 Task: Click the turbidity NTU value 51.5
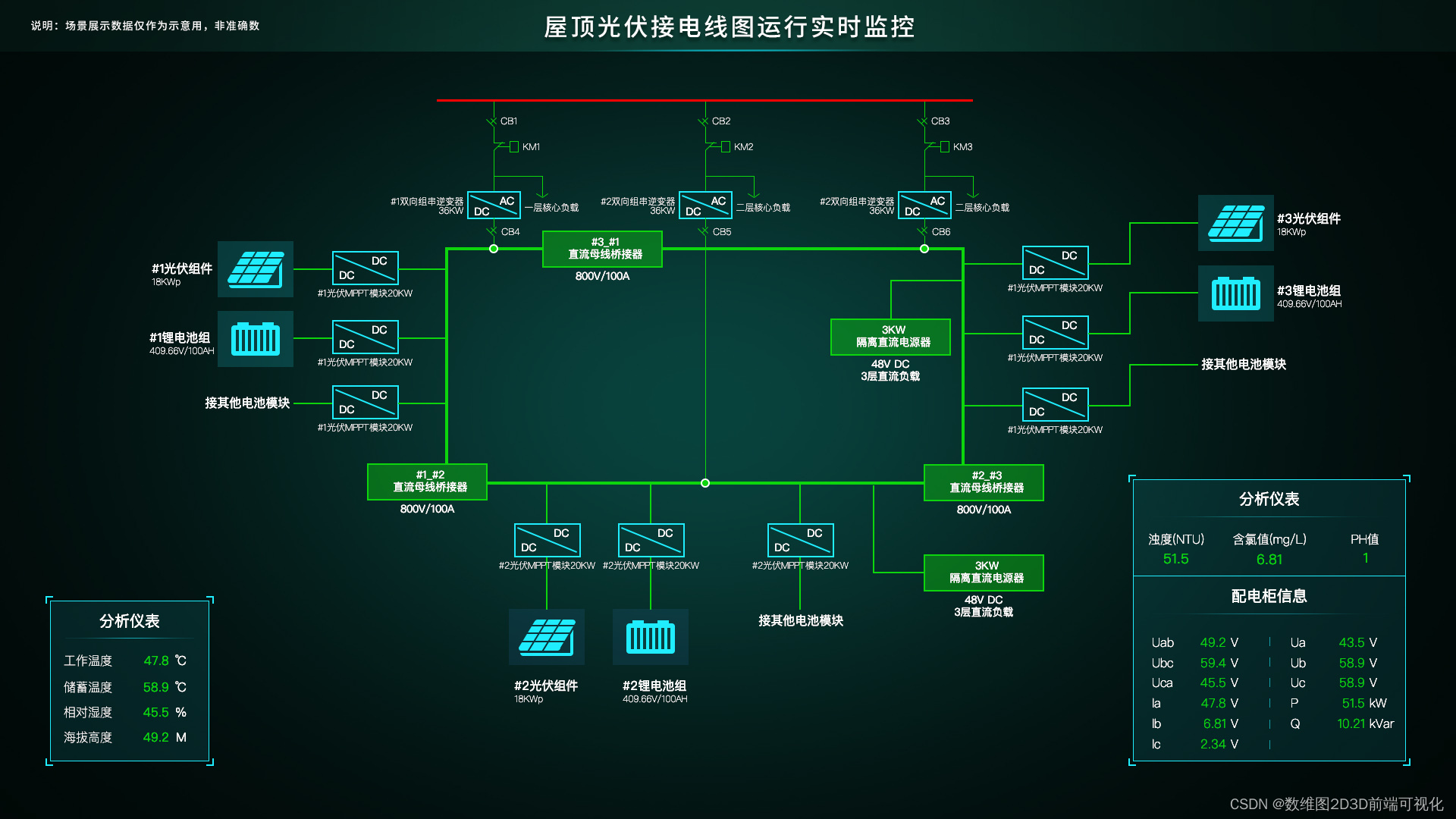(x=1175, y=559)
